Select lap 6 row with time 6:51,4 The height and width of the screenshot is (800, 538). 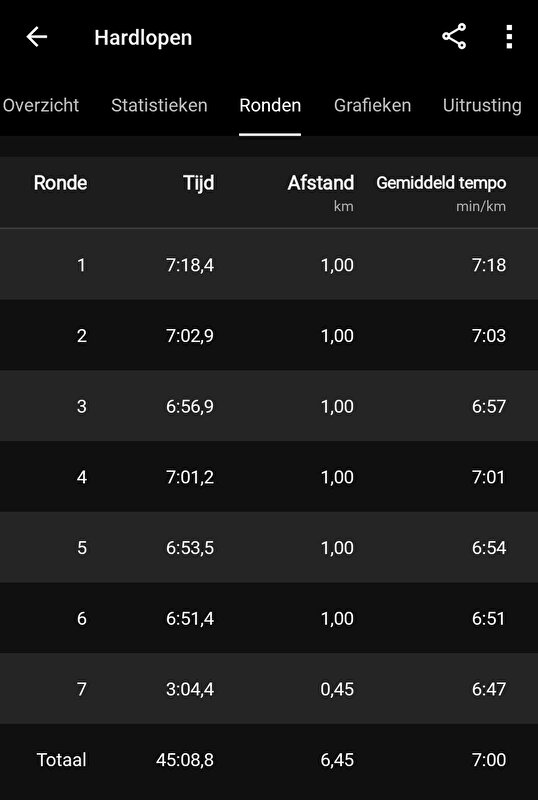click(x=269, y=618)
